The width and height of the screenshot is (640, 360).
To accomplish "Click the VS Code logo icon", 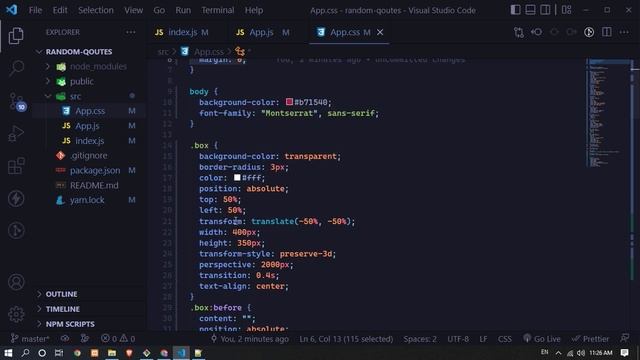I will pyautogui.click(x=11, y=10).
